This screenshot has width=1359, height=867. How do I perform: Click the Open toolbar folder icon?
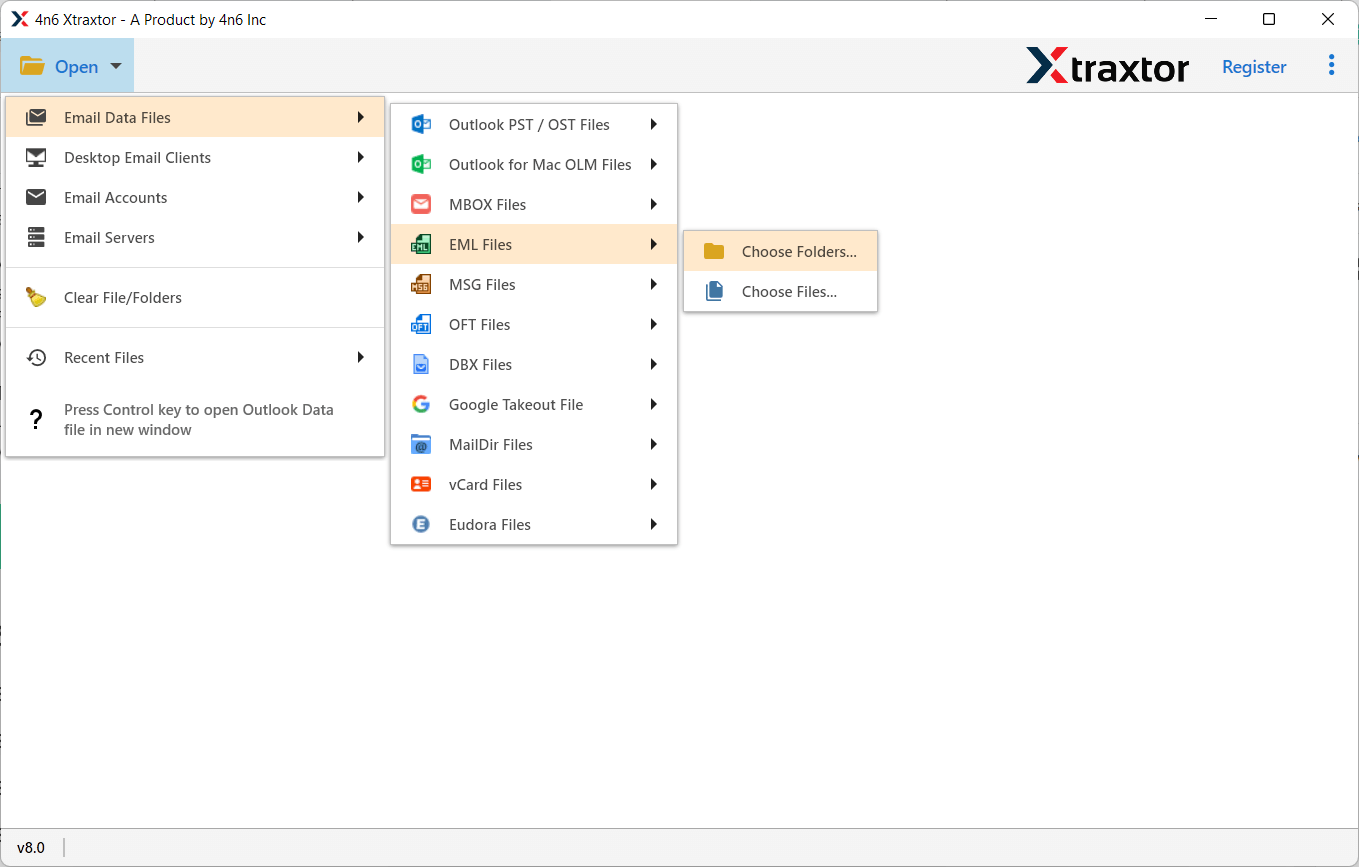(32, 66)
